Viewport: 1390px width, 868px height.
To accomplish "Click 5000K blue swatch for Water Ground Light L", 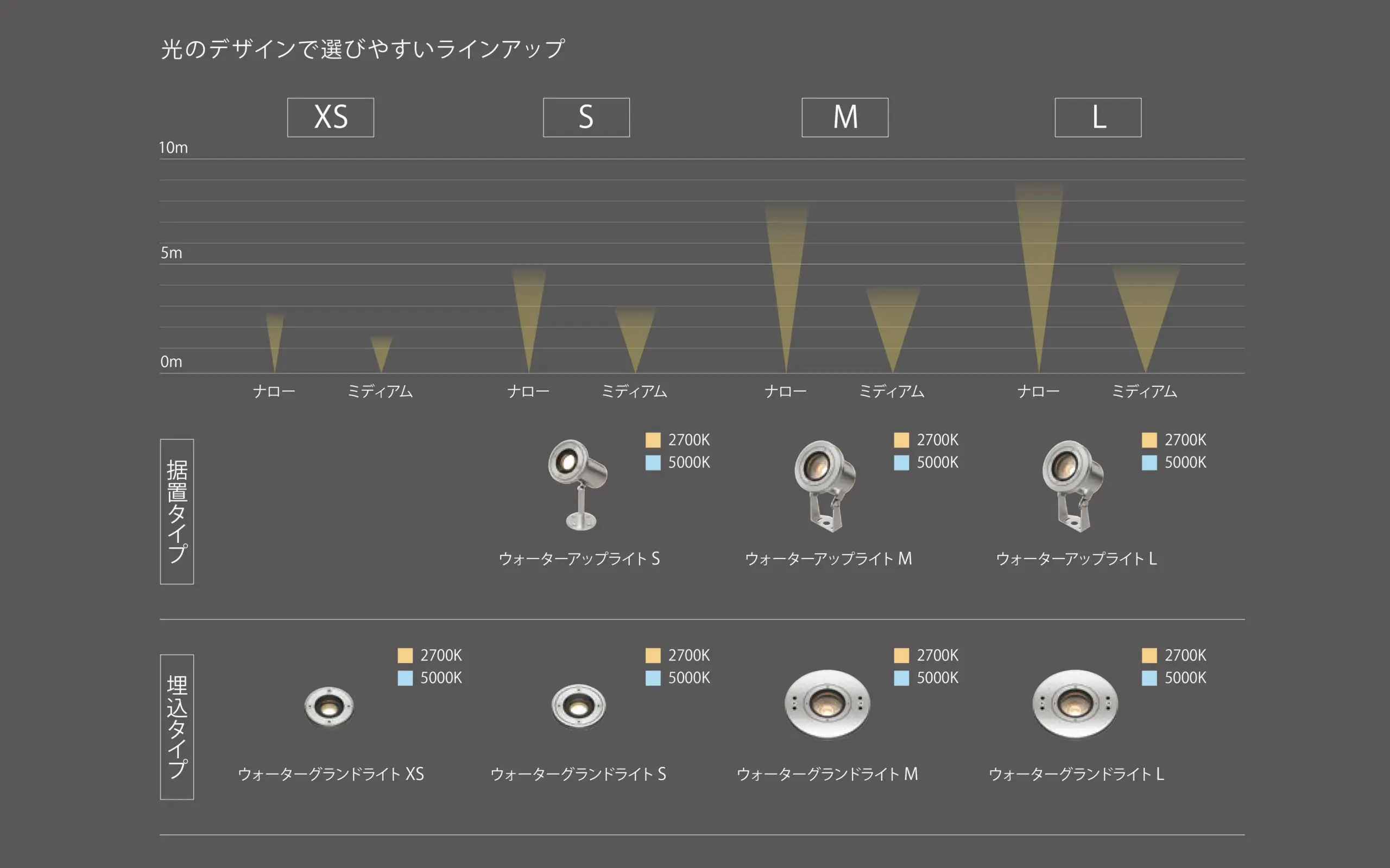I will [1149, 677].
